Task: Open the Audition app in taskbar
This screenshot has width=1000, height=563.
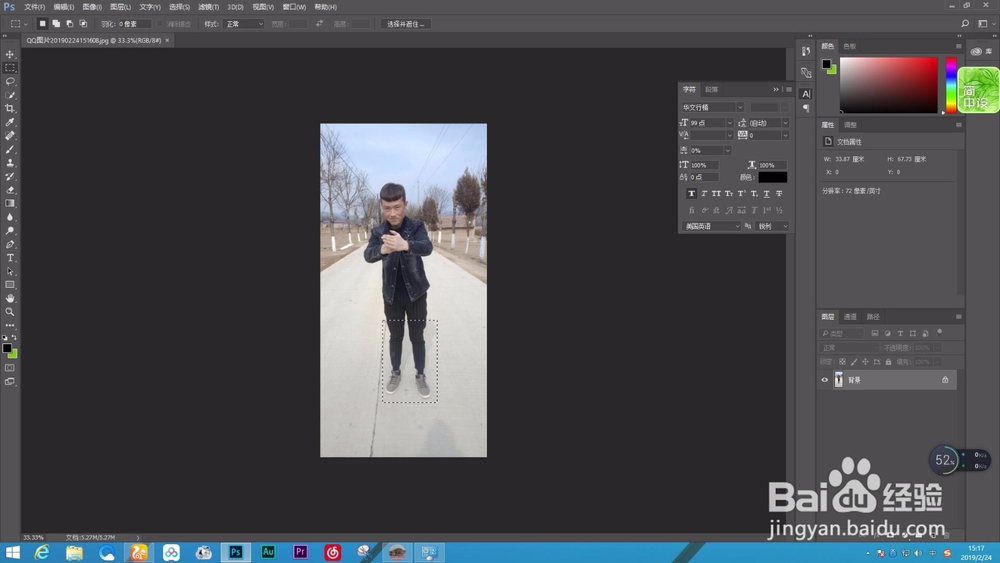Action: tap(268, 552)
